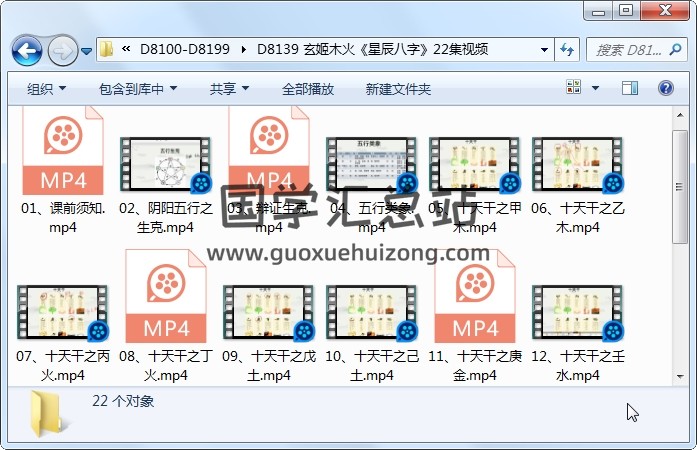The image size is (697, 450).
Task: Open the 包含到库中 menu
Action: click(138, 89)
